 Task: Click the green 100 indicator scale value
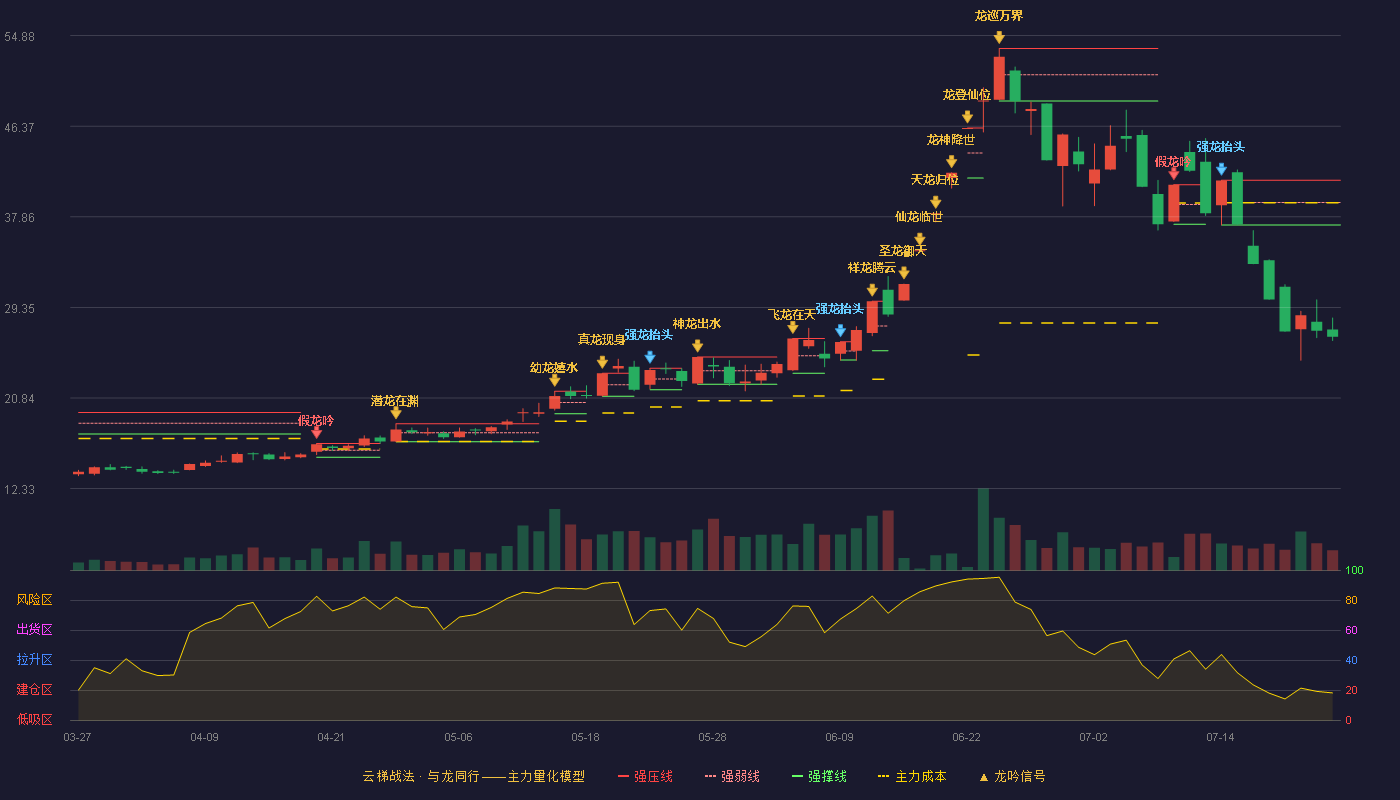[1354, 570]
